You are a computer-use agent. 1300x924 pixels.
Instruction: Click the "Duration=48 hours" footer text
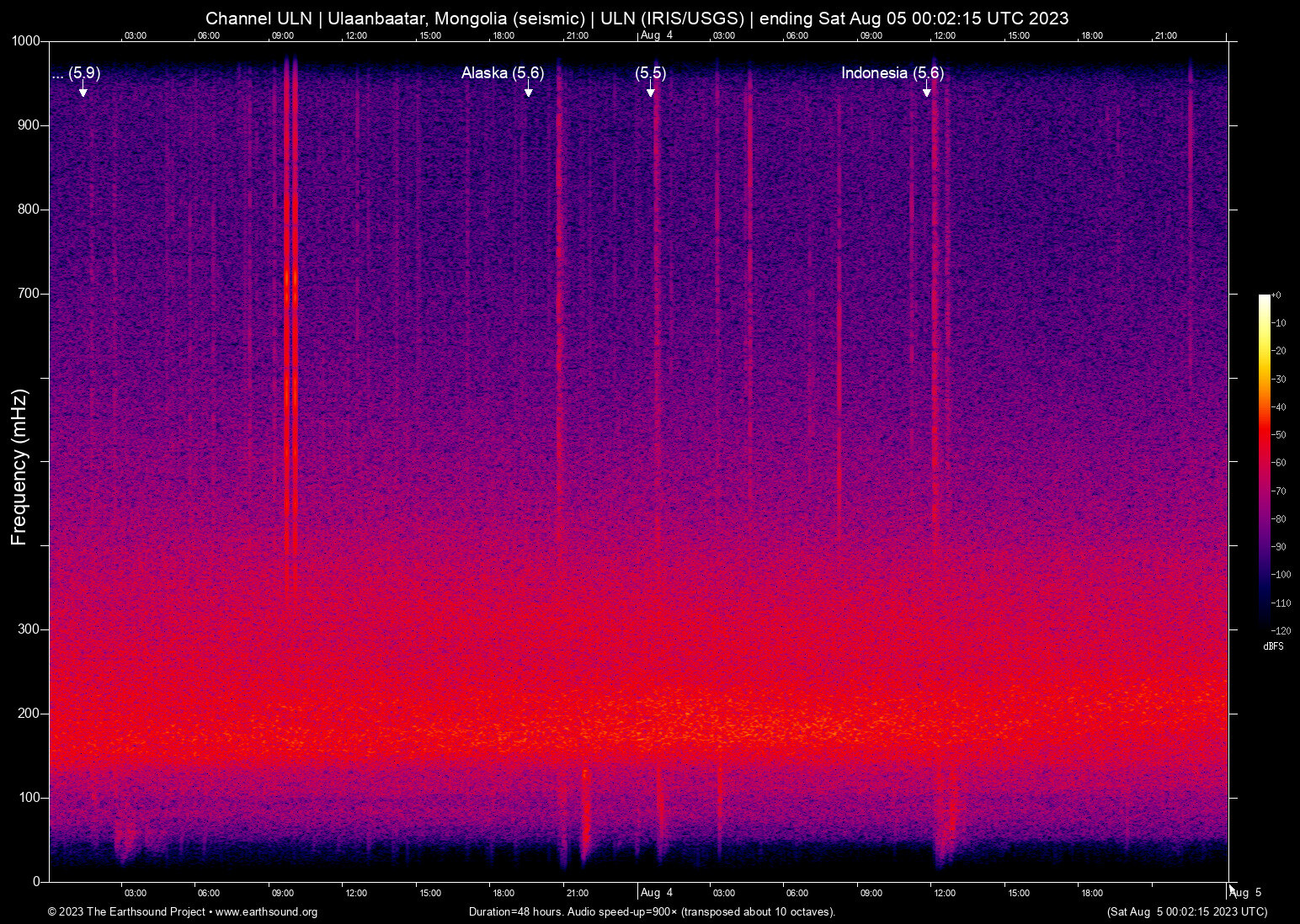[x=653, y=912]
